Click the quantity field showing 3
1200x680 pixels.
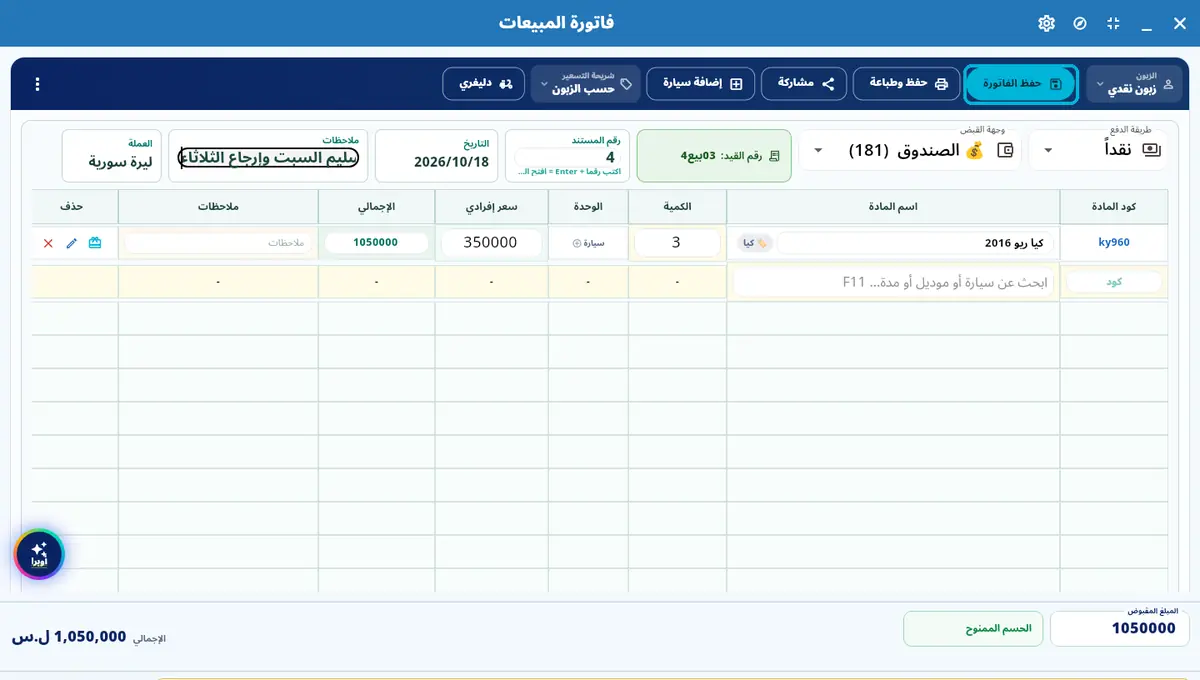[x=677, y=243]
